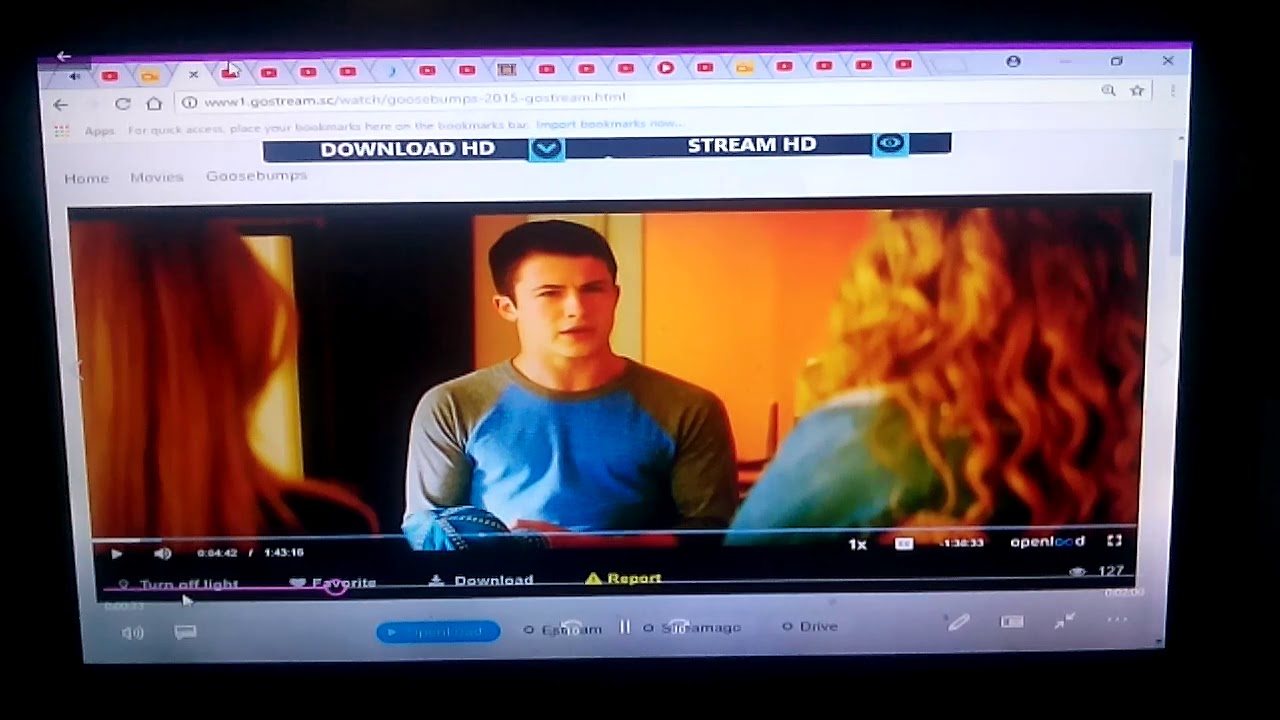The width and height of the screenshot is (1280, 720).
Task: Click the Download link below player
Action: tap(481, 580)
